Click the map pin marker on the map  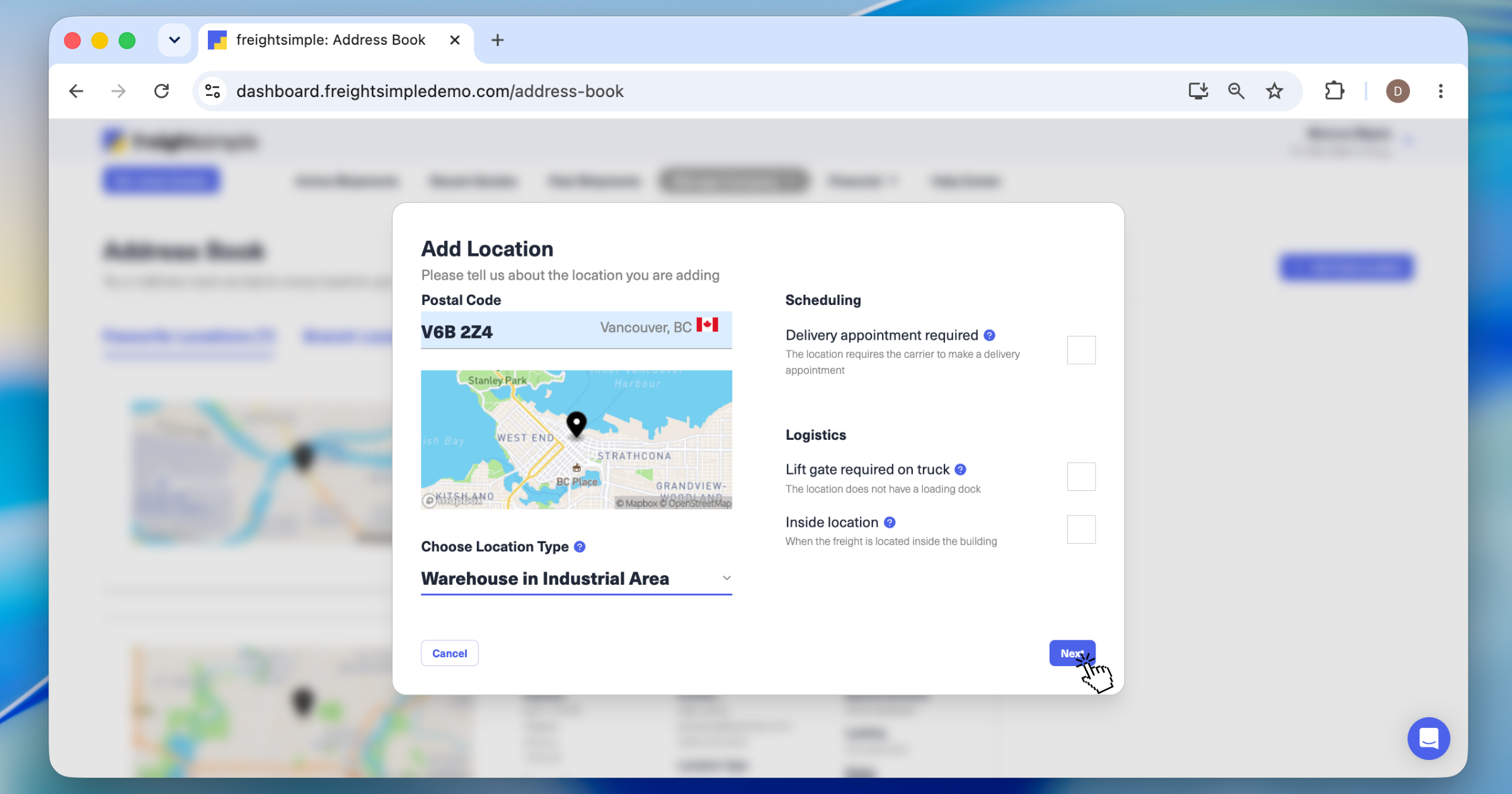tap(576, 424)
